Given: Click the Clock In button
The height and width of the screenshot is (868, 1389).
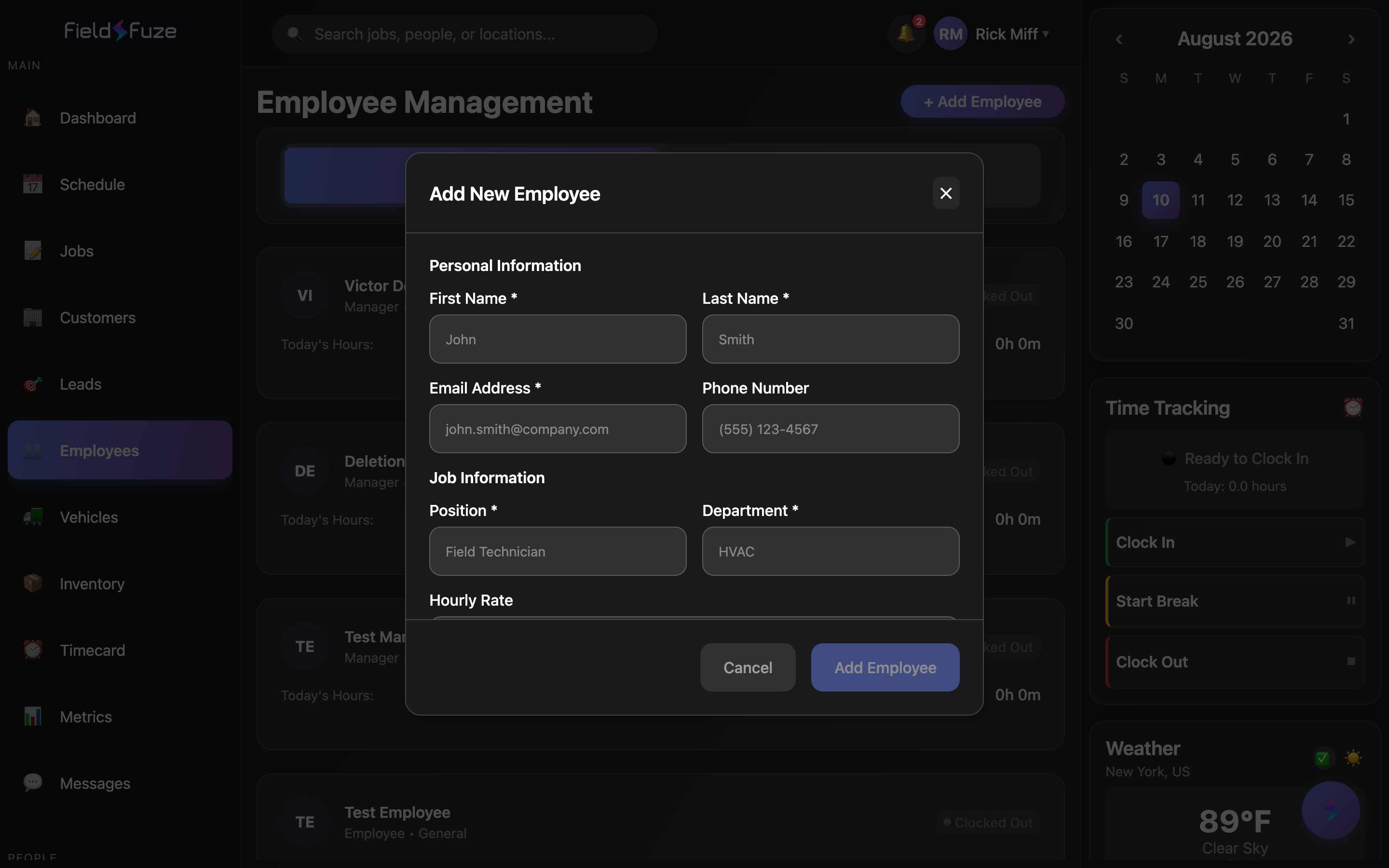Looking at the screenshot, I should point(1235,542).
